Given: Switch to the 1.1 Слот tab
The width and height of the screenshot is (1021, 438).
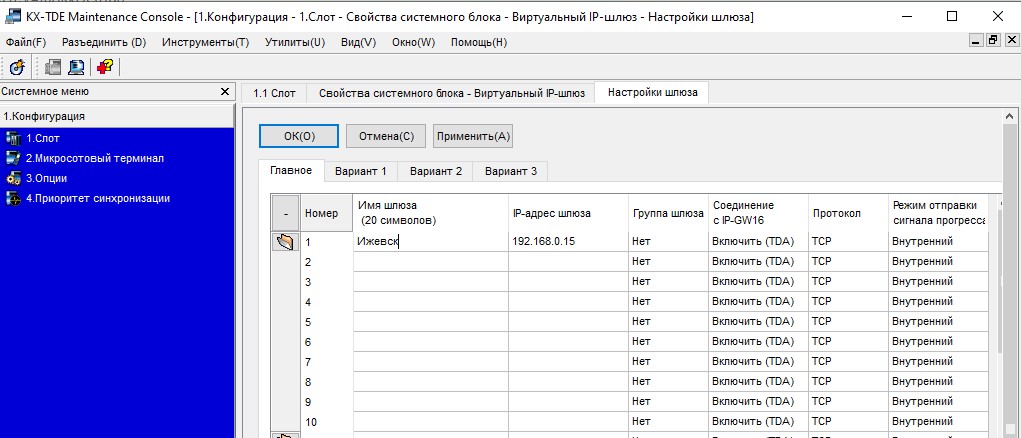Looking at the screenshot, I should (x=274, y=94).
